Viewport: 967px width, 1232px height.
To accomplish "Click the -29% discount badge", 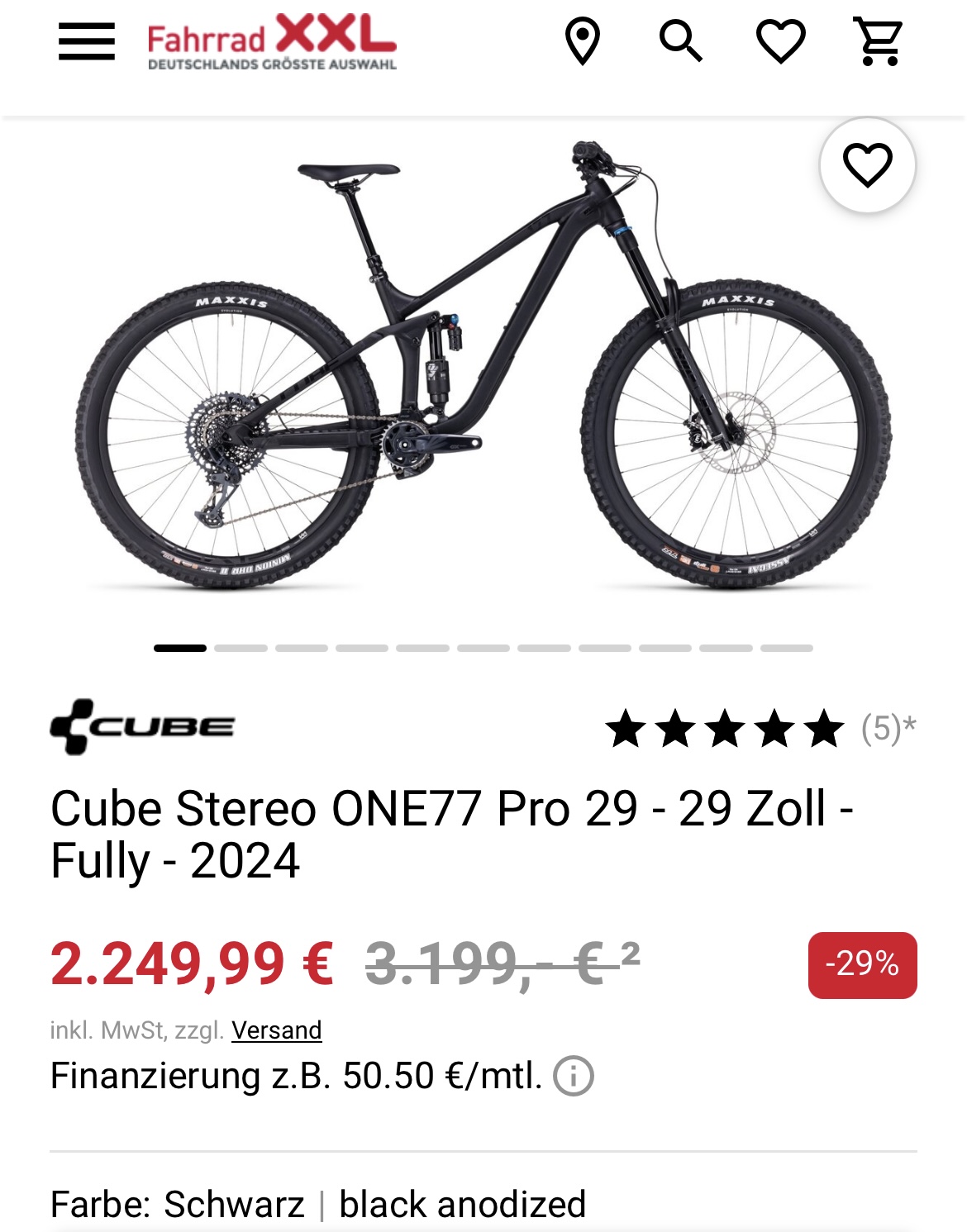I will [x=862, y=964].
